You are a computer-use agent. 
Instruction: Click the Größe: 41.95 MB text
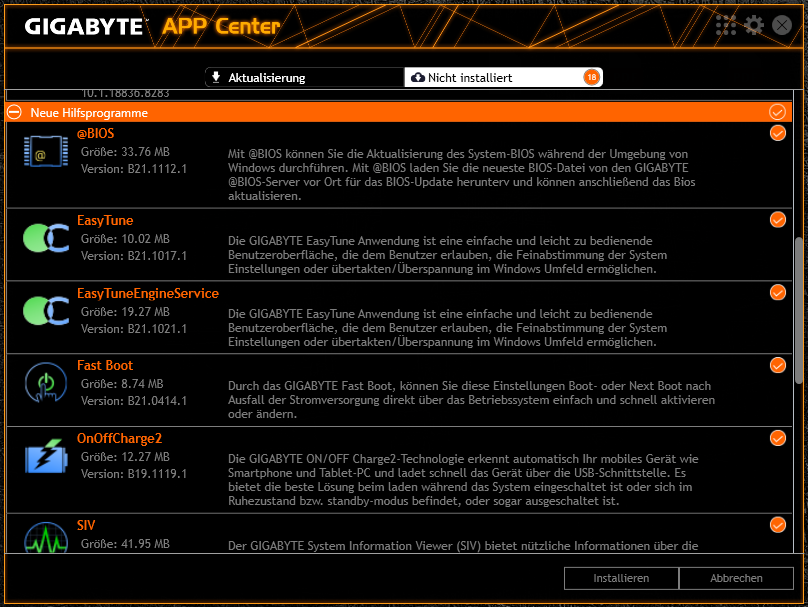coord(125,544)
